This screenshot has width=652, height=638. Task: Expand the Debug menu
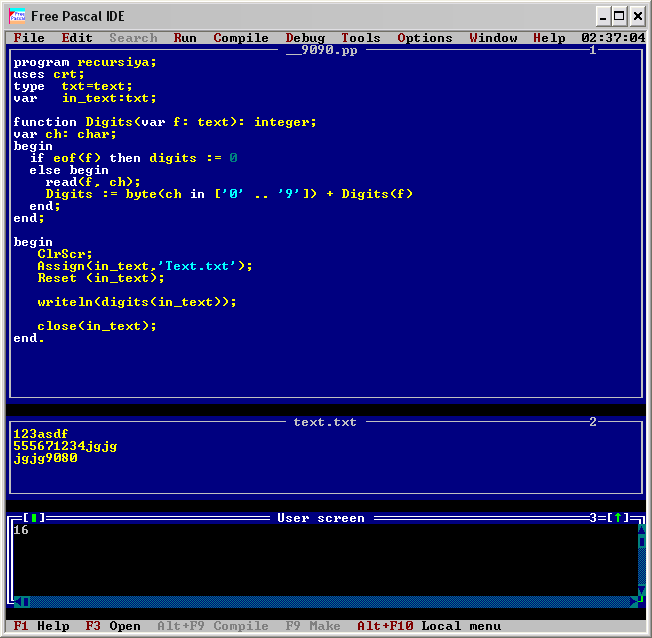coord(305,38)
